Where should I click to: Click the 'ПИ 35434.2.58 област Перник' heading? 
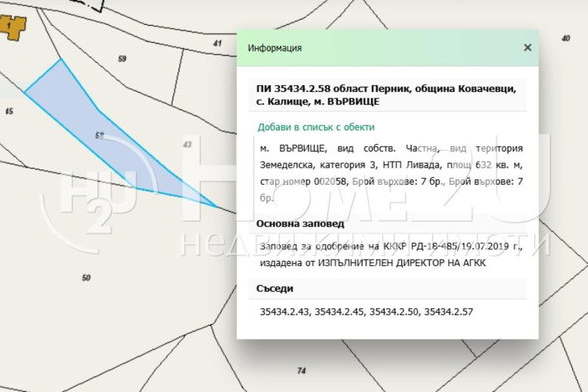click(x=386, y=95)
